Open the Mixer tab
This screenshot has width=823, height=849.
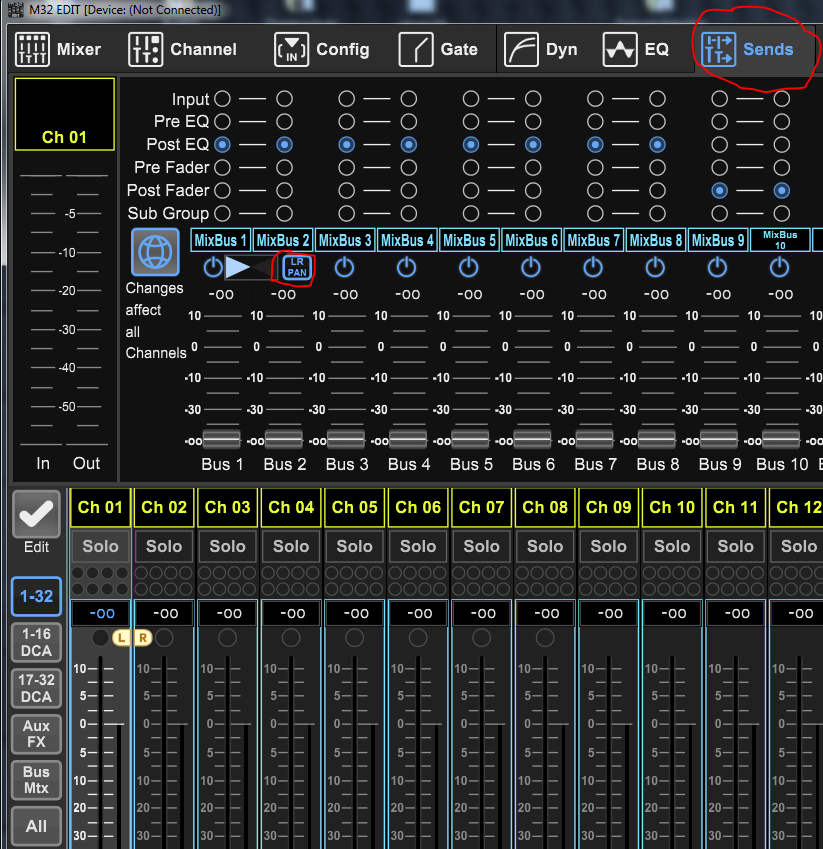pos(58,49)
